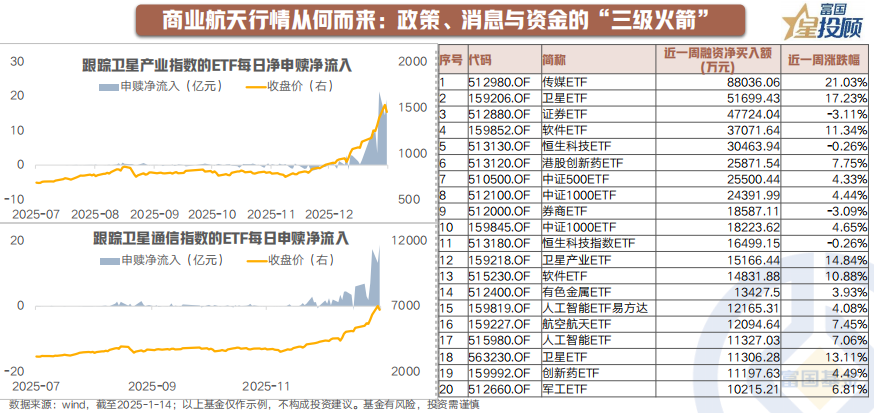
Task: Click the value 11197.63
Action: 753,372
